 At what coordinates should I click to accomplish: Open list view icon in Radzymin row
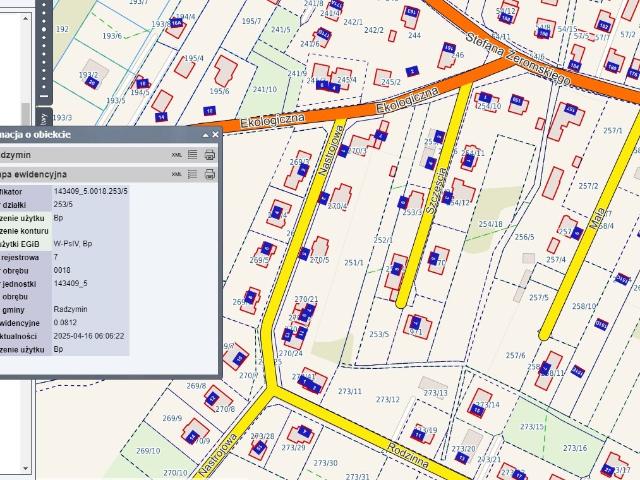click(x=193, y=155)
